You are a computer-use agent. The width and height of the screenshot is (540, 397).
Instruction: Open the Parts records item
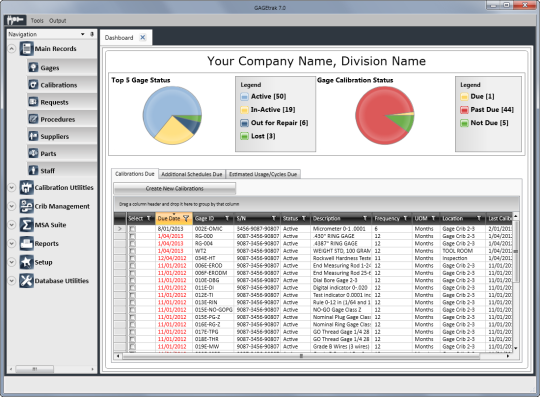(x=62, y=154)
